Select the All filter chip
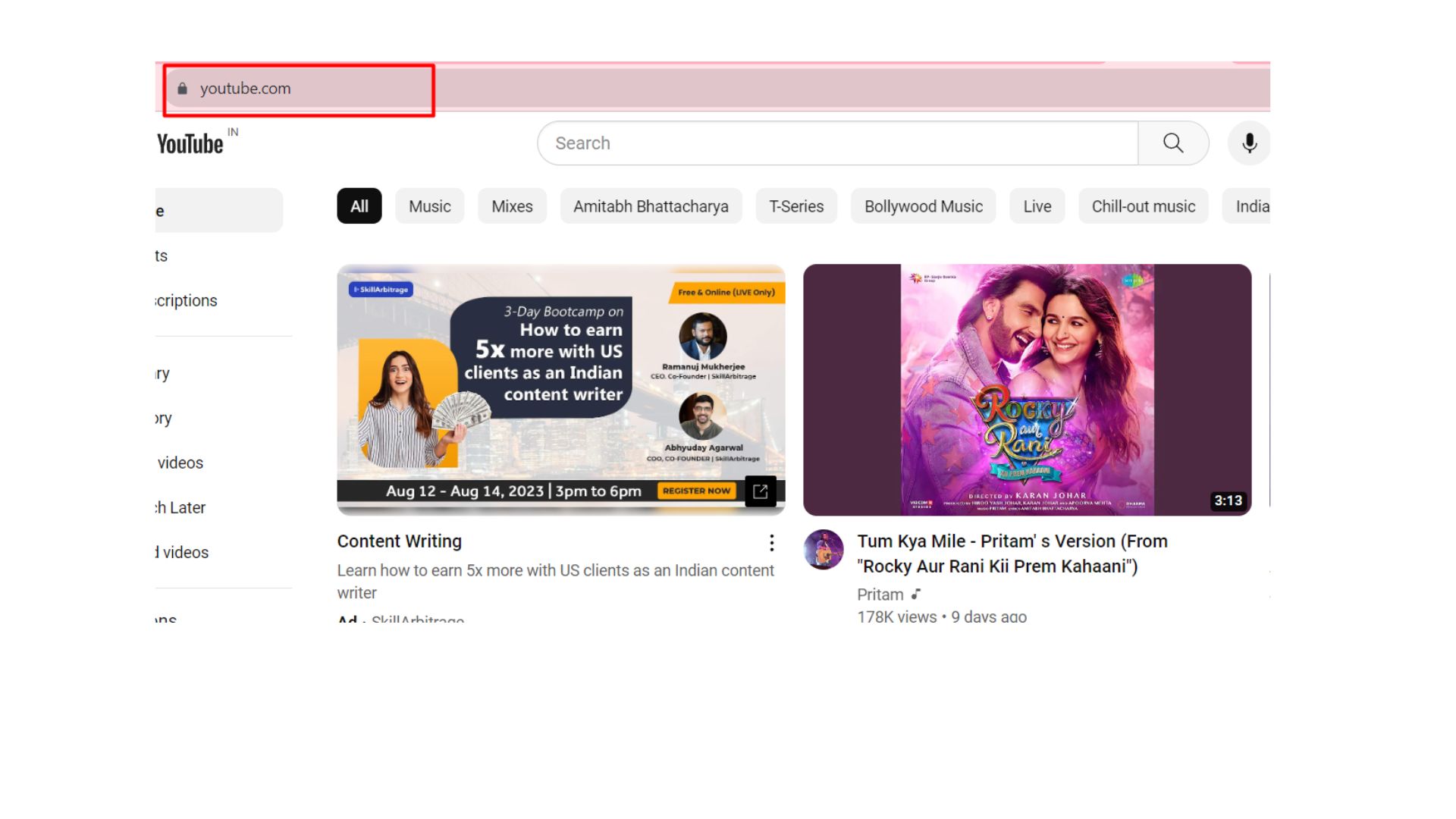This screenshot has width=1456, height=819. [359, 206]
